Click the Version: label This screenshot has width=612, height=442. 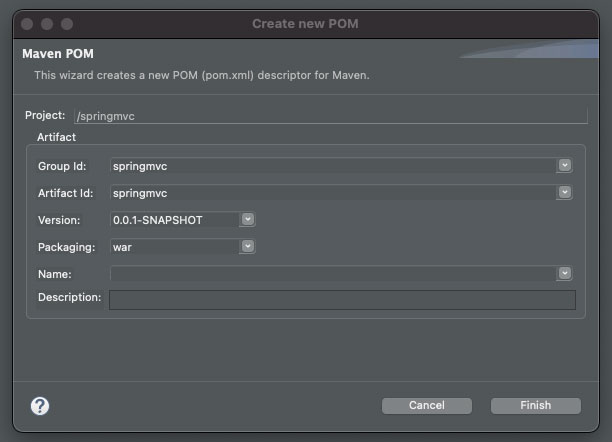pyautogui.click(x=59, y=220)
